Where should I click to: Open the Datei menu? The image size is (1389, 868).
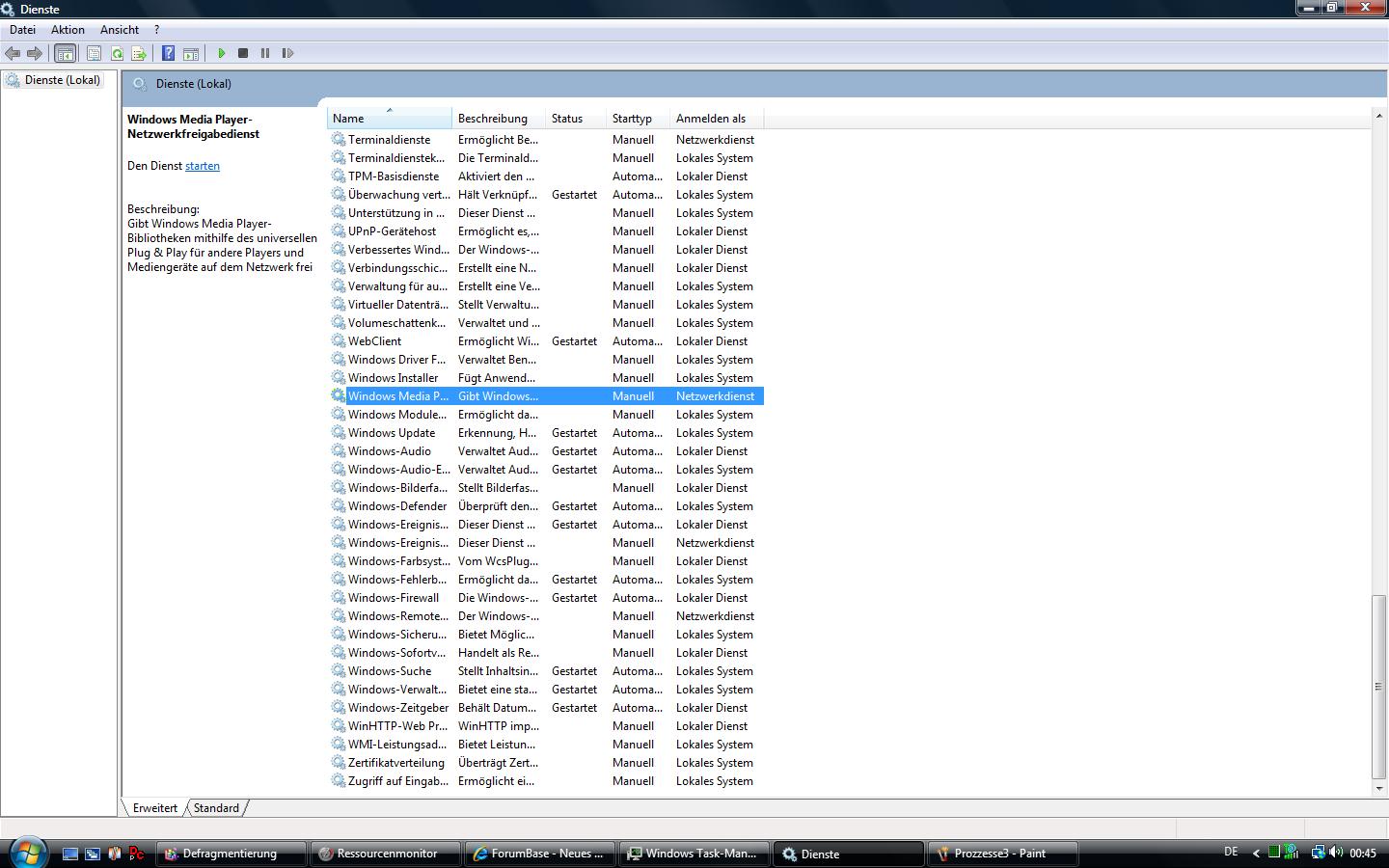tap(22, 30)
